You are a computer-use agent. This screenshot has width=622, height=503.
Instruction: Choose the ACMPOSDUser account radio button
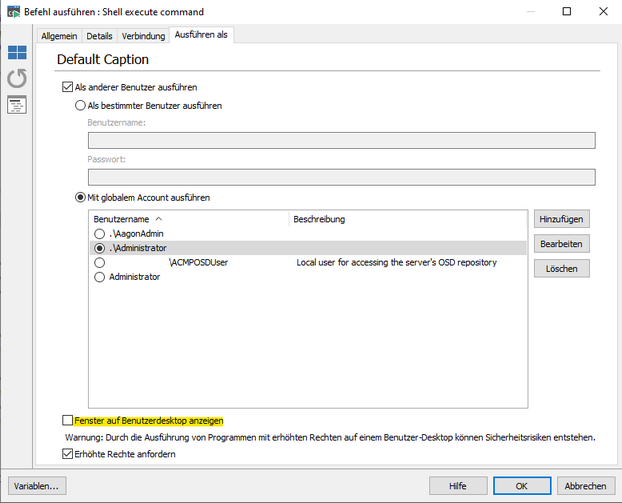(x=99, y=262)
